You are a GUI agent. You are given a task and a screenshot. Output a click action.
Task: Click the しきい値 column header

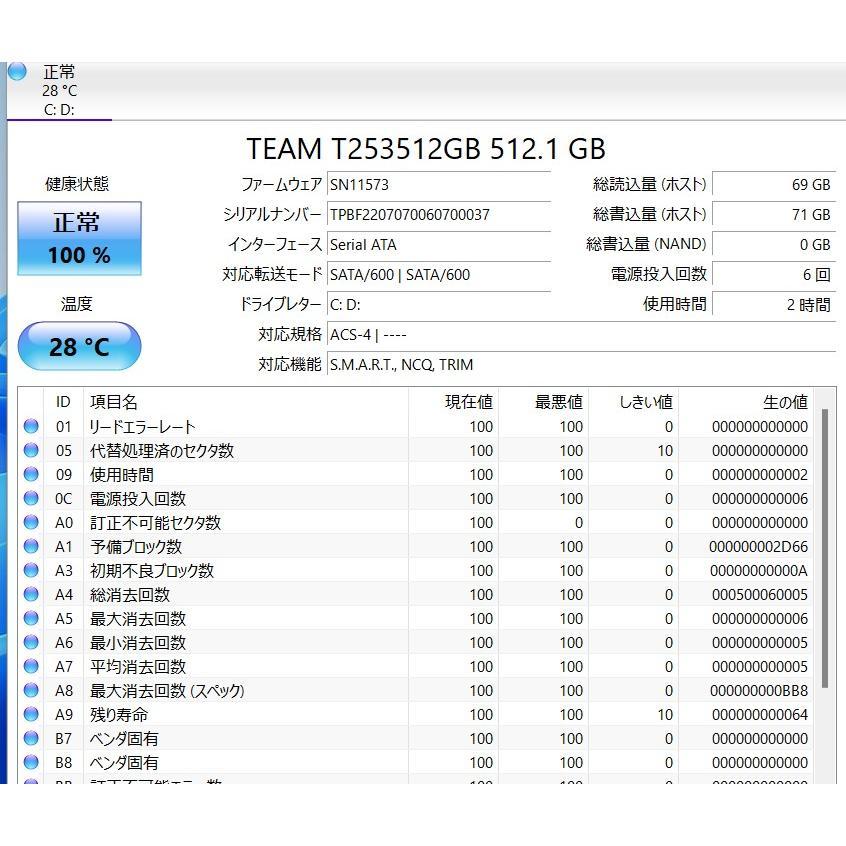point(634,402)
